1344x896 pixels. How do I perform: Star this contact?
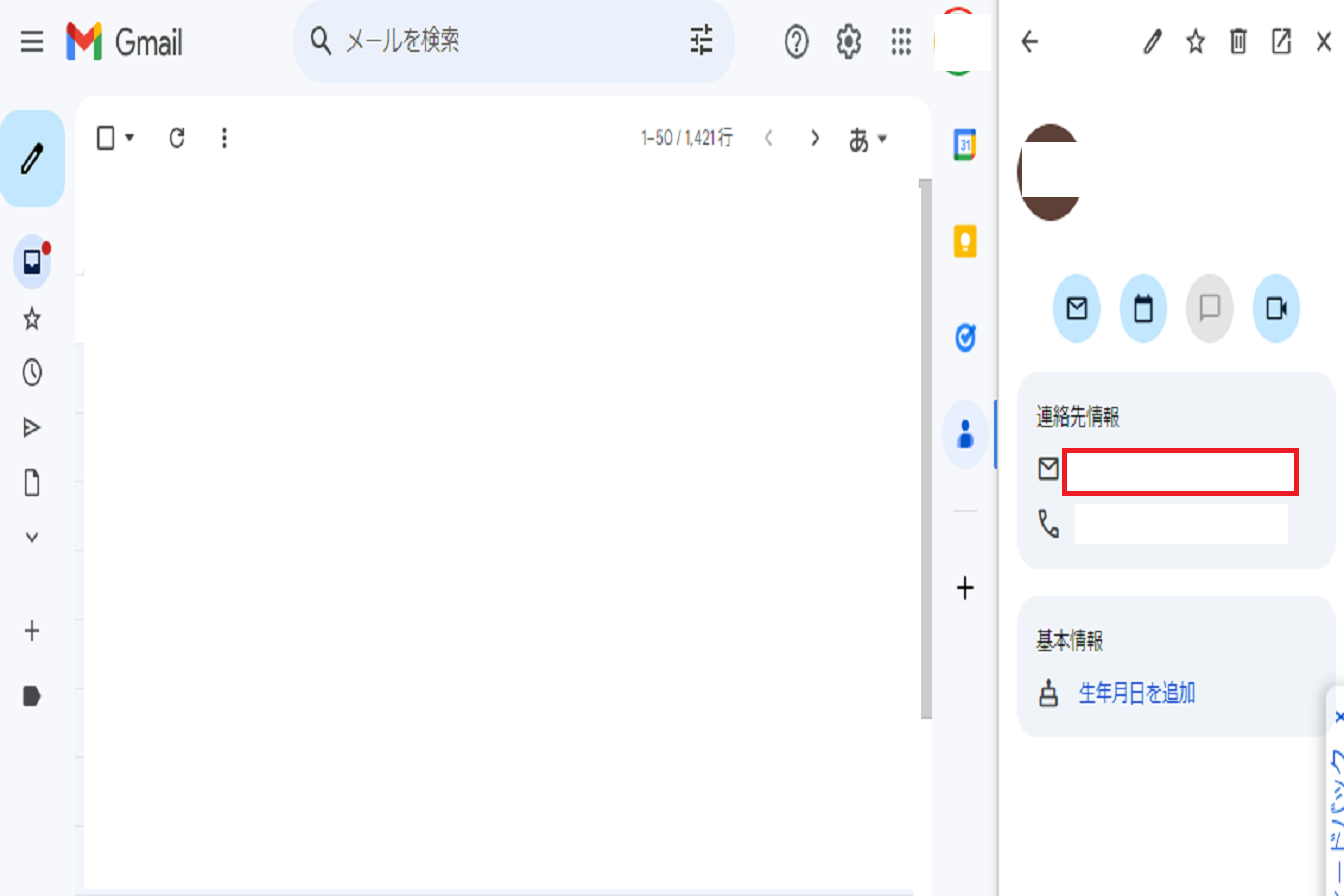[x=1195, y=42]
